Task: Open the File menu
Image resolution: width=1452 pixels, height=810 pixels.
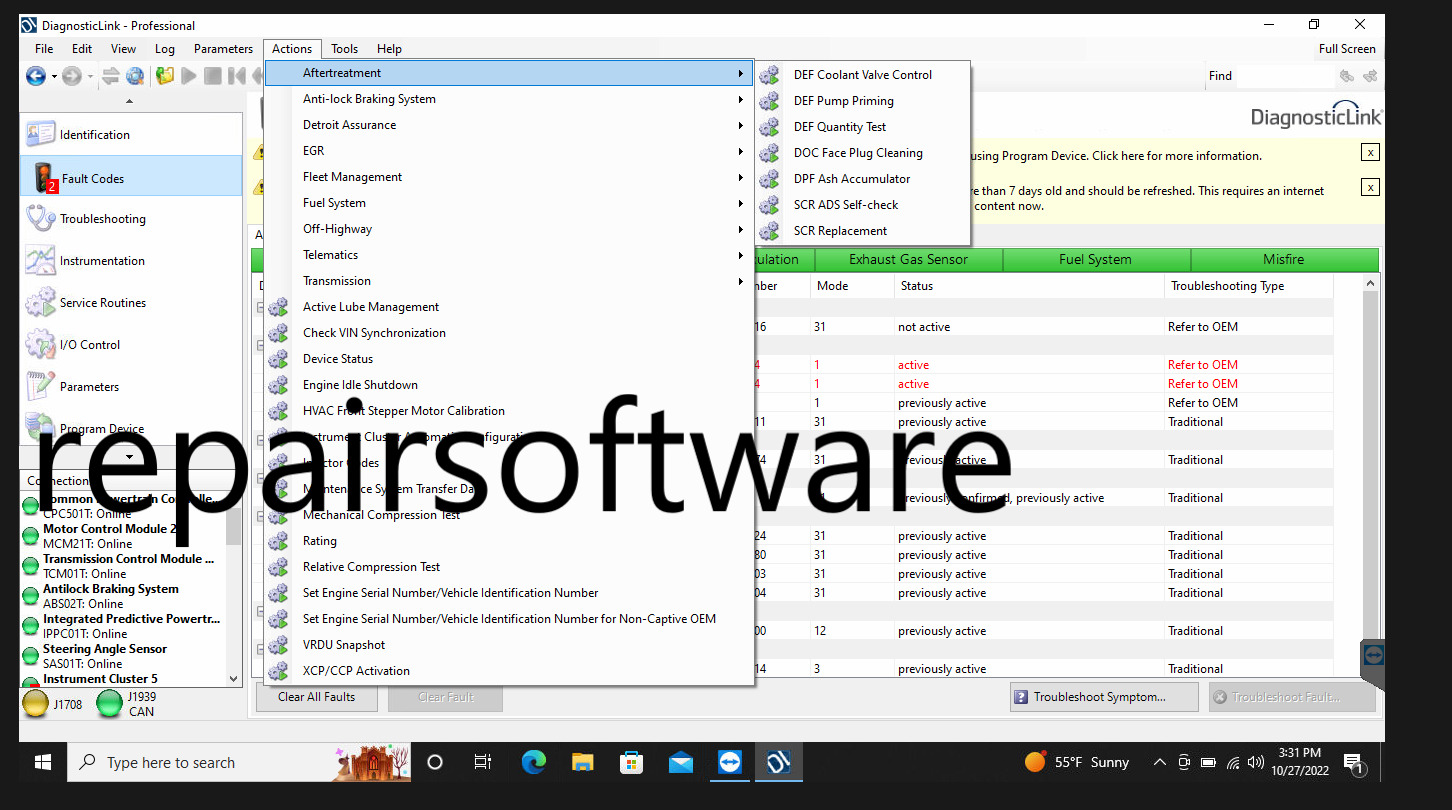Action: point(44,49)
